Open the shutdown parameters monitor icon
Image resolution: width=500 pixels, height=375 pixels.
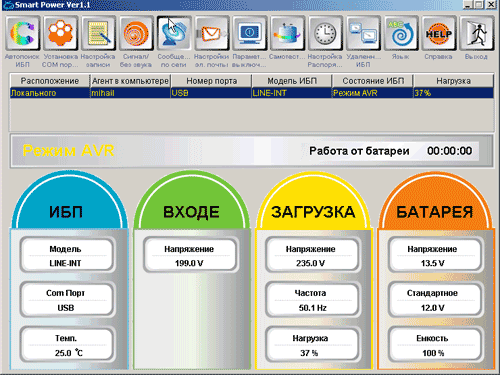click(x=249, y=34)
